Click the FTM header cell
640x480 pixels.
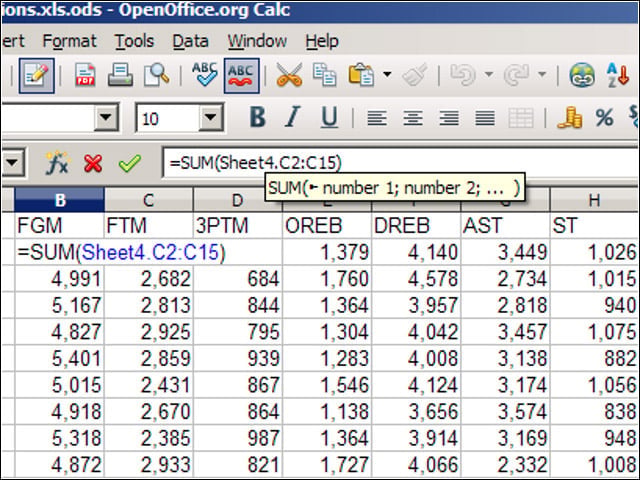point(149,225)
